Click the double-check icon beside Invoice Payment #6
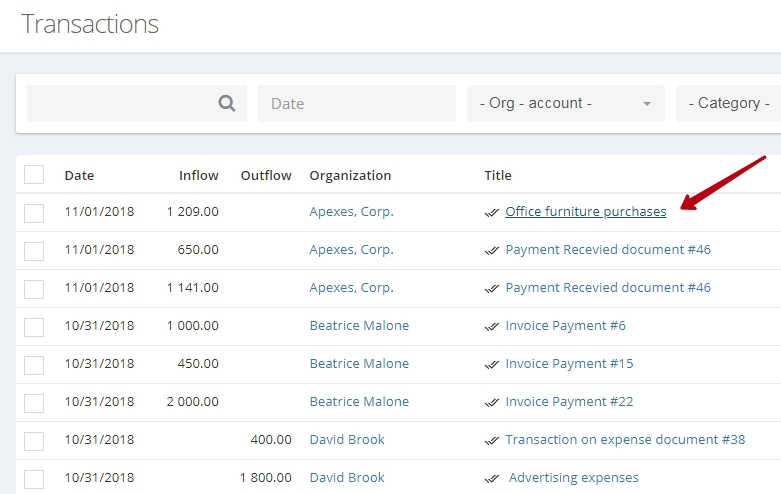 click(492, 327)
